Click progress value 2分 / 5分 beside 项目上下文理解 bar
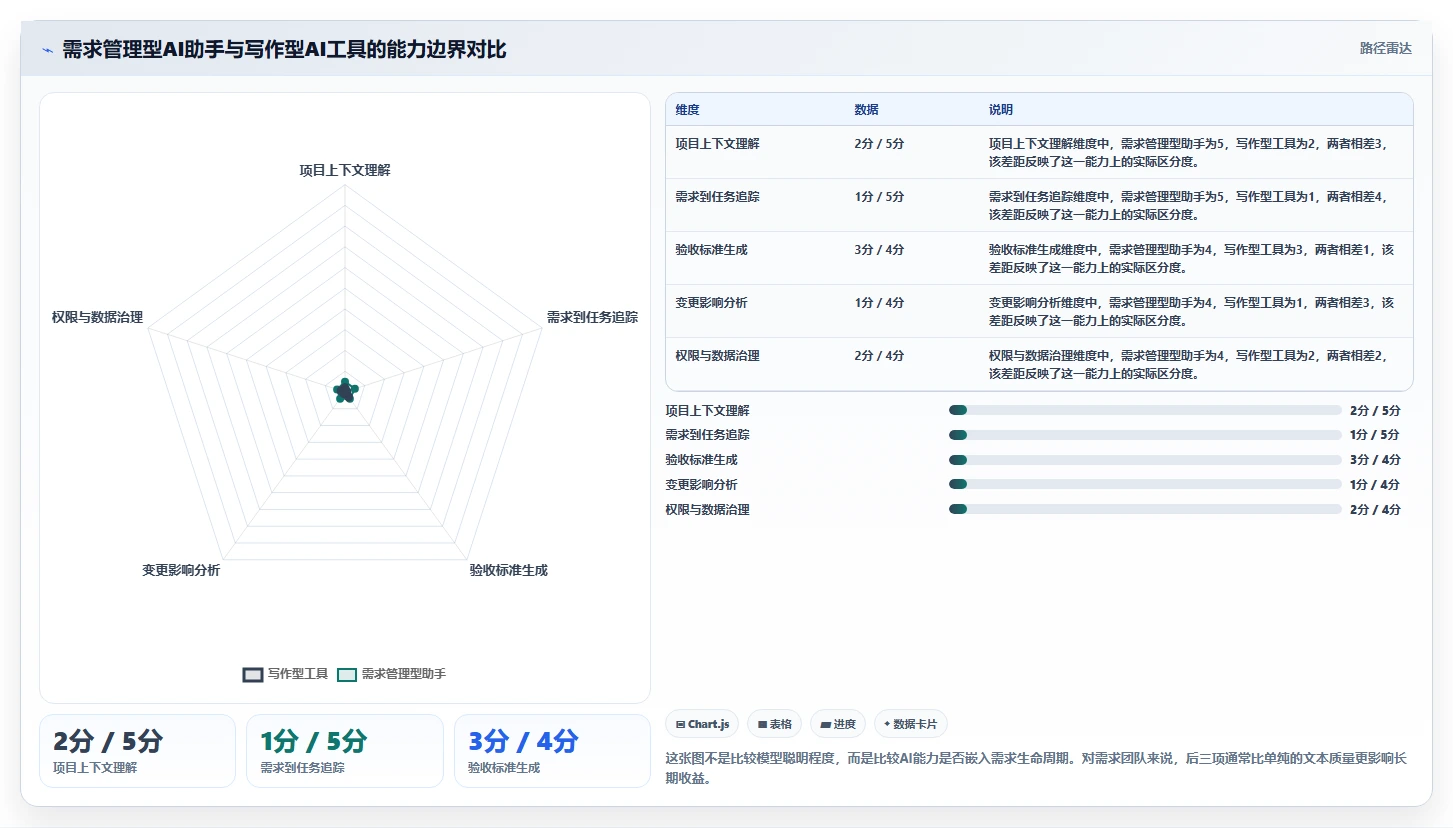1453x828 pixels. click(x=1375, y=410)
